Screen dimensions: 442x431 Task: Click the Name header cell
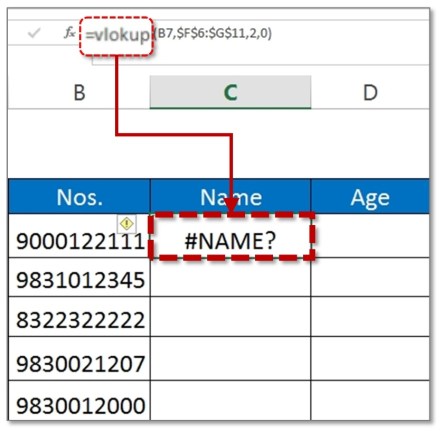pos(230,197)
